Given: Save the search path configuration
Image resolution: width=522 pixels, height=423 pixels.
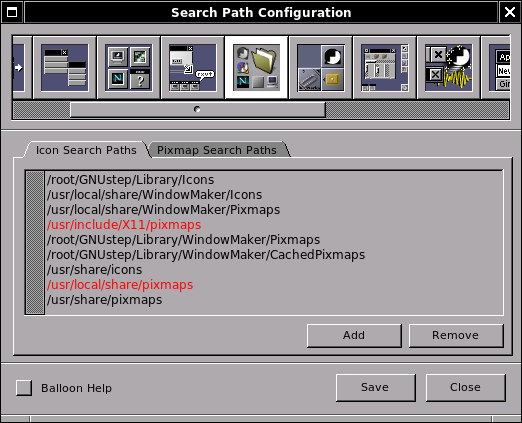Looking at the screenshot, I should (x=375, y=387).
